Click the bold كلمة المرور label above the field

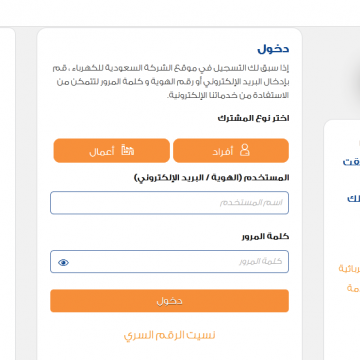pos(265,237)
